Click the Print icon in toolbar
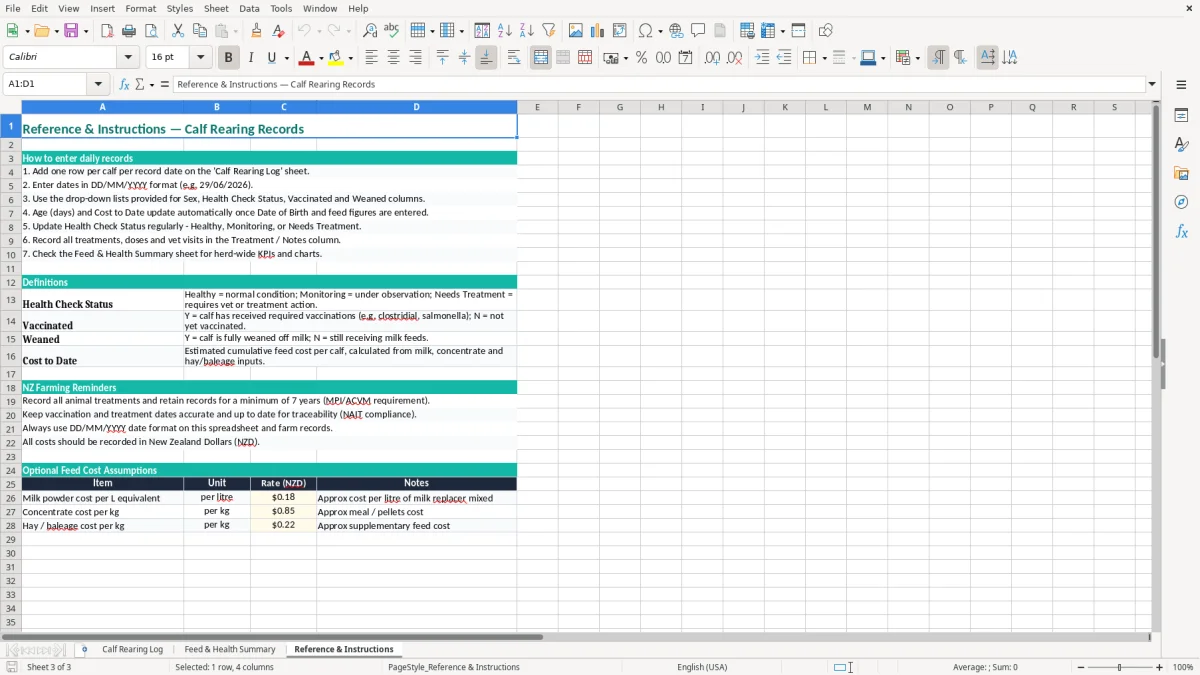Screen dimensions: 1200x675 tap(129, 31)
